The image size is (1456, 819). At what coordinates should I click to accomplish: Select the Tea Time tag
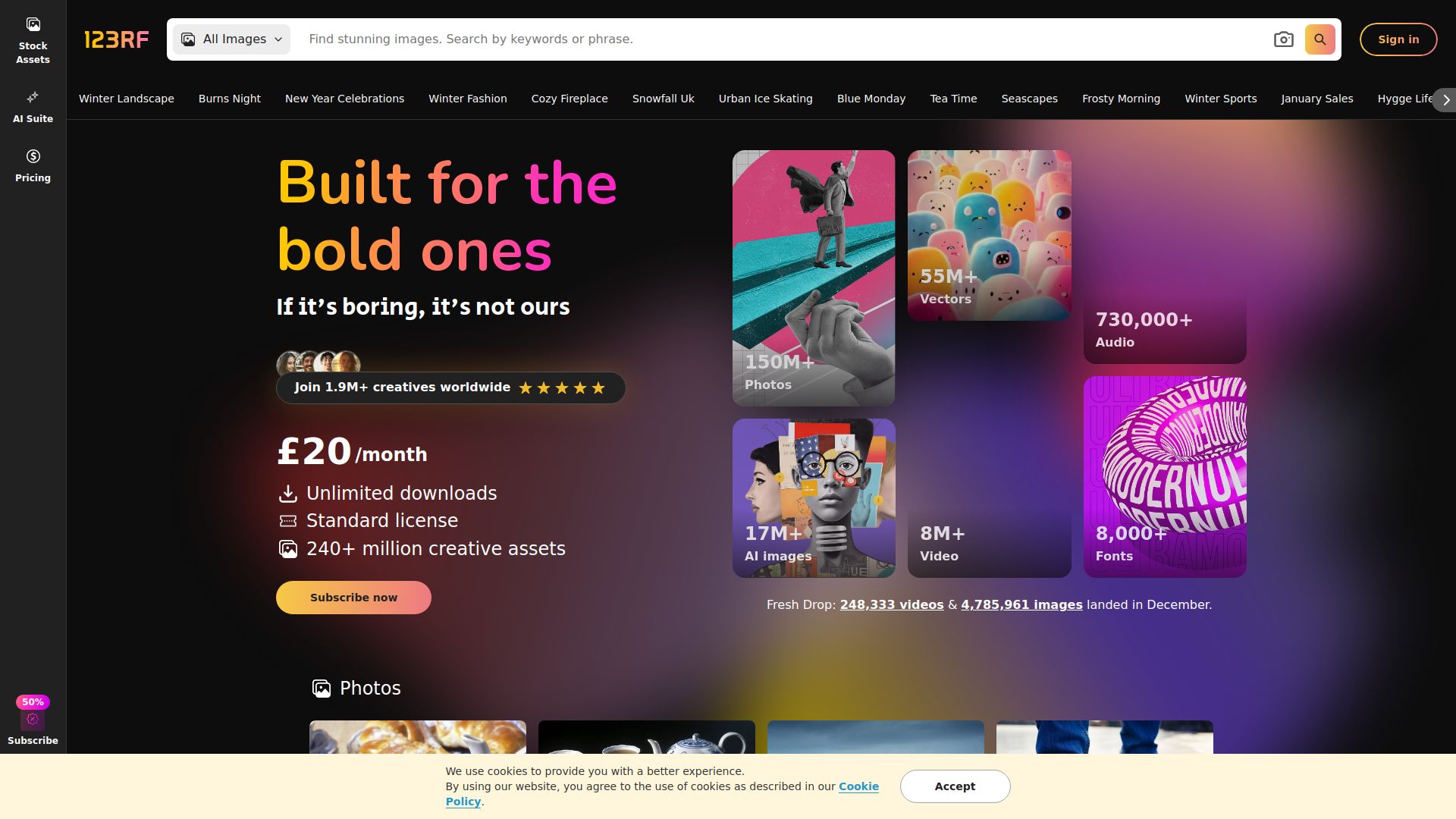click(953, 99)
